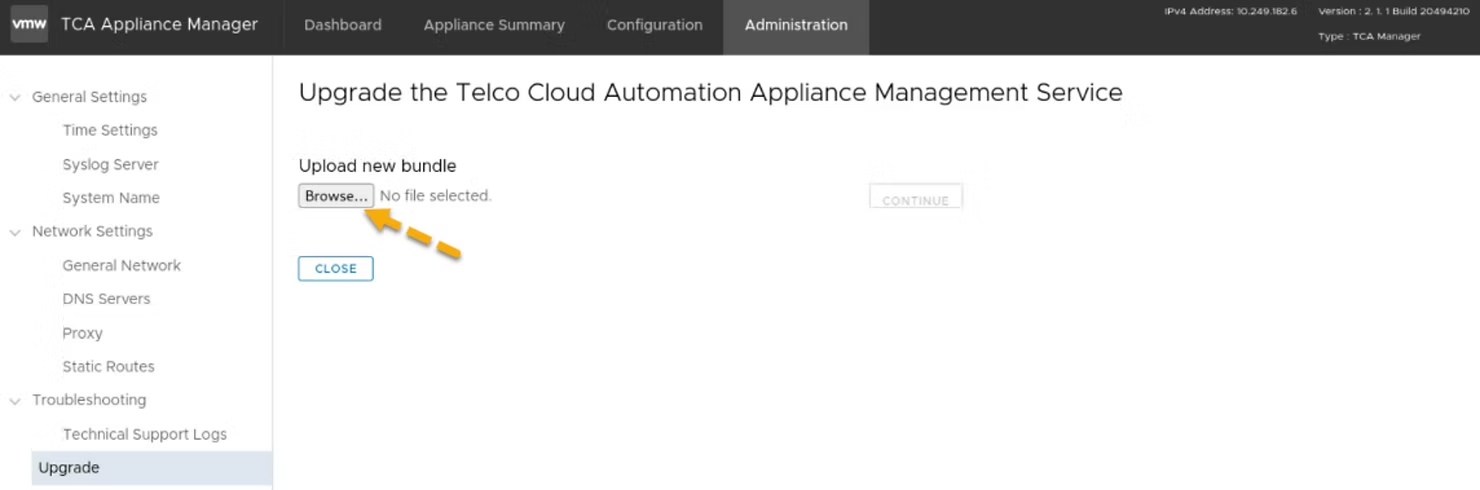The image size is (1480, 490).
Task: Click General Settings section label
Action: (89, 97)
